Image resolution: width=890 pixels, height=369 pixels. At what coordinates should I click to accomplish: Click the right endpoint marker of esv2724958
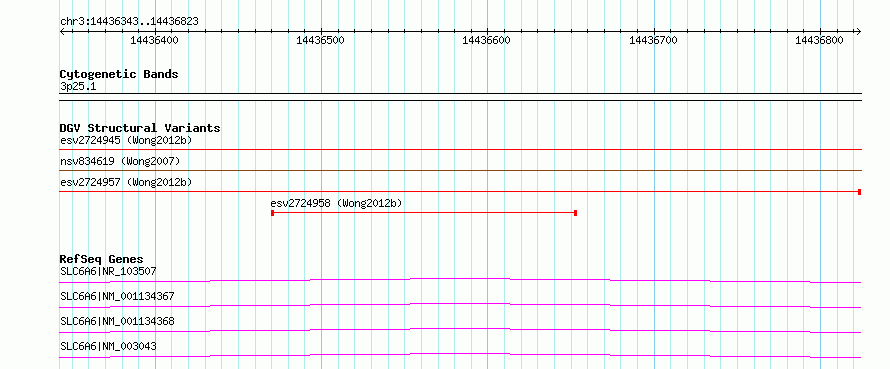pos(576,213)
